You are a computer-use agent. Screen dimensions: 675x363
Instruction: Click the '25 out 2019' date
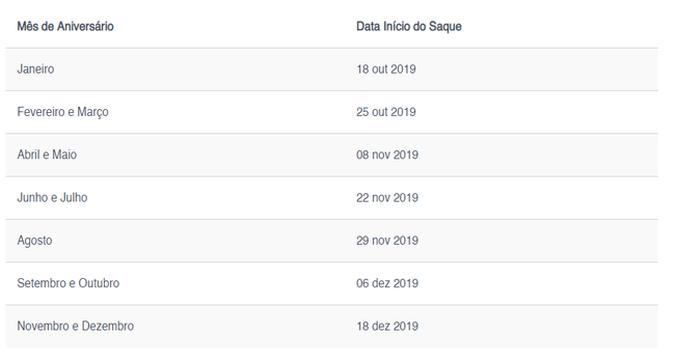pos(386,112)
